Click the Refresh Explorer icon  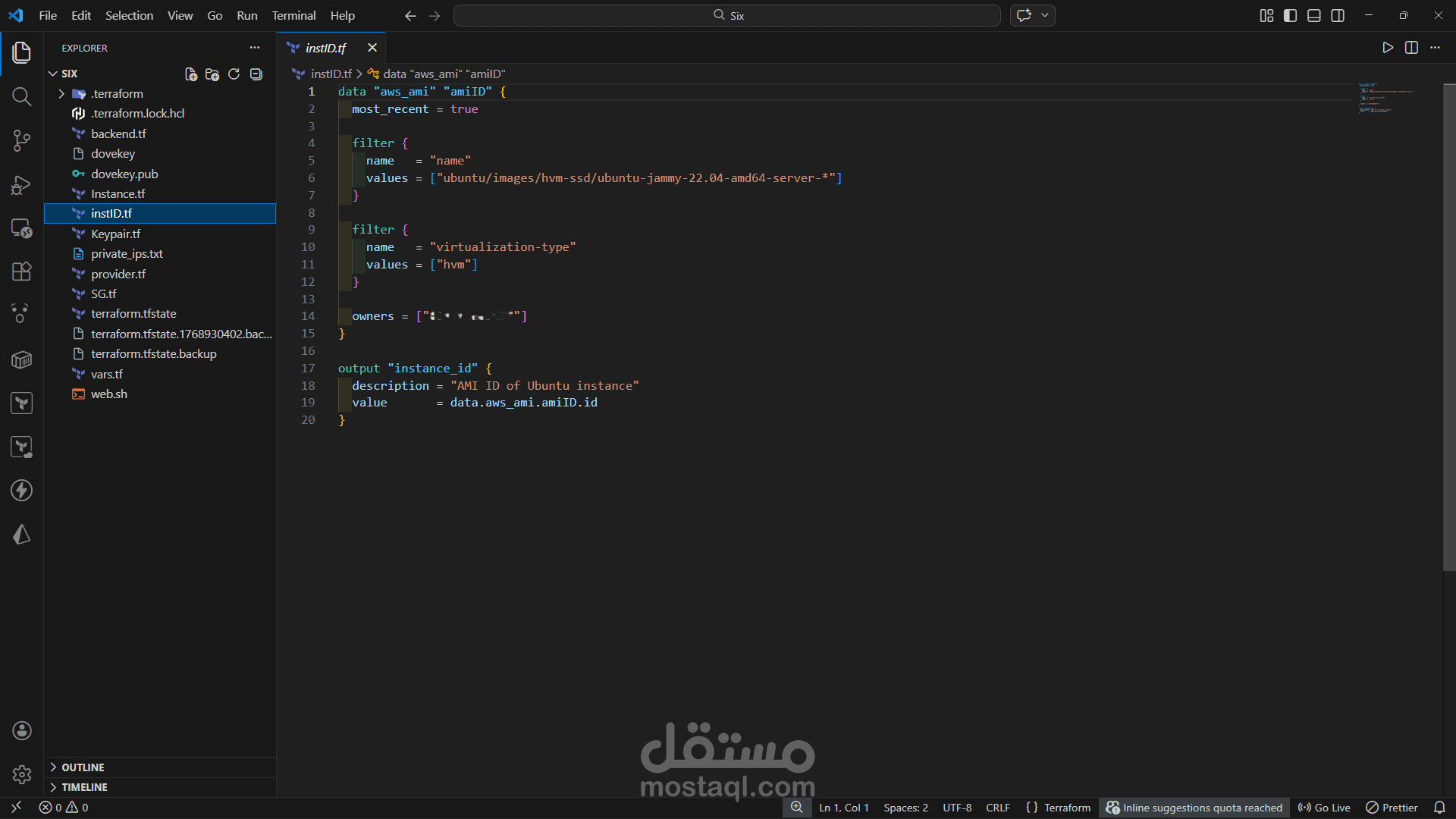(x=234, y=74)
